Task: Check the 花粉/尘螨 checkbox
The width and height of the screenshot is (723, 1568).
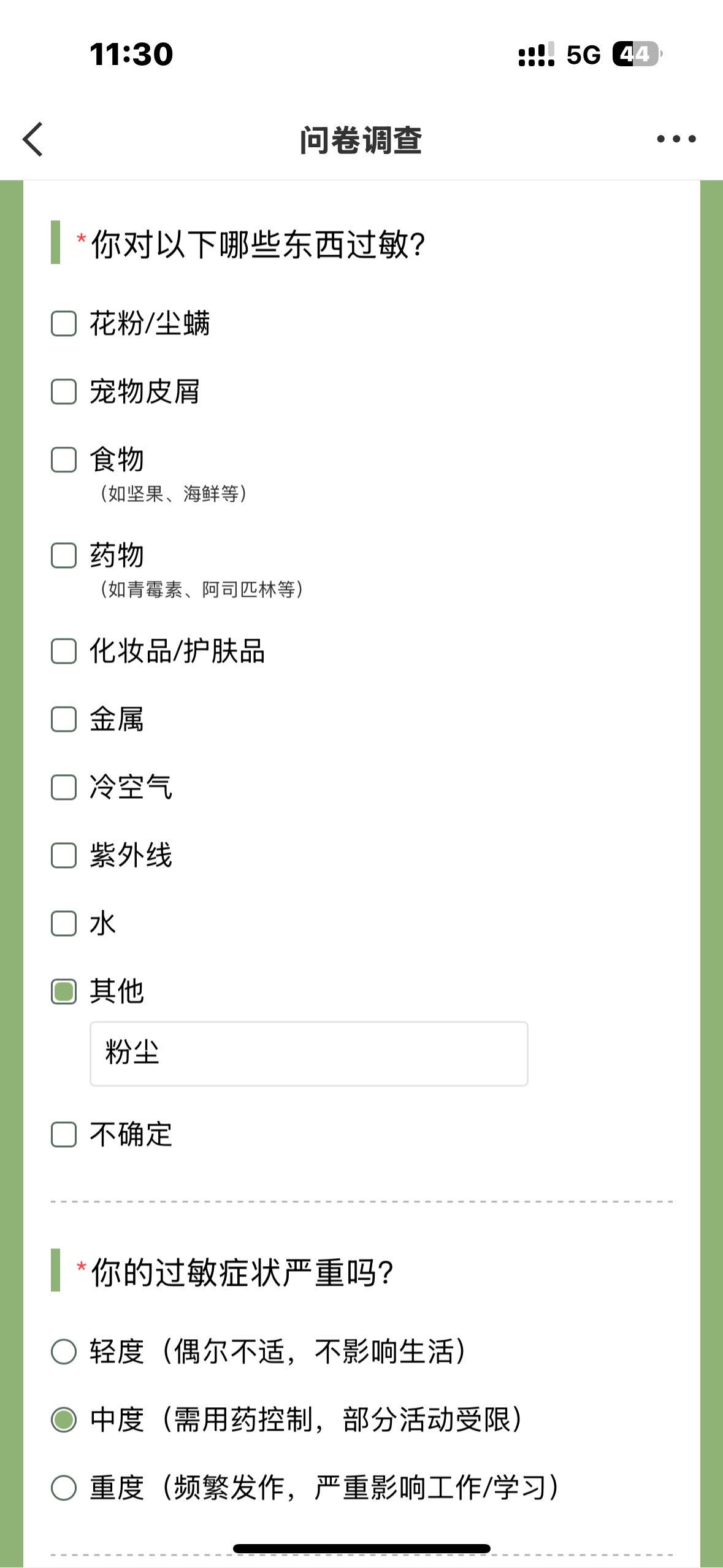Action: click(64, 323)
